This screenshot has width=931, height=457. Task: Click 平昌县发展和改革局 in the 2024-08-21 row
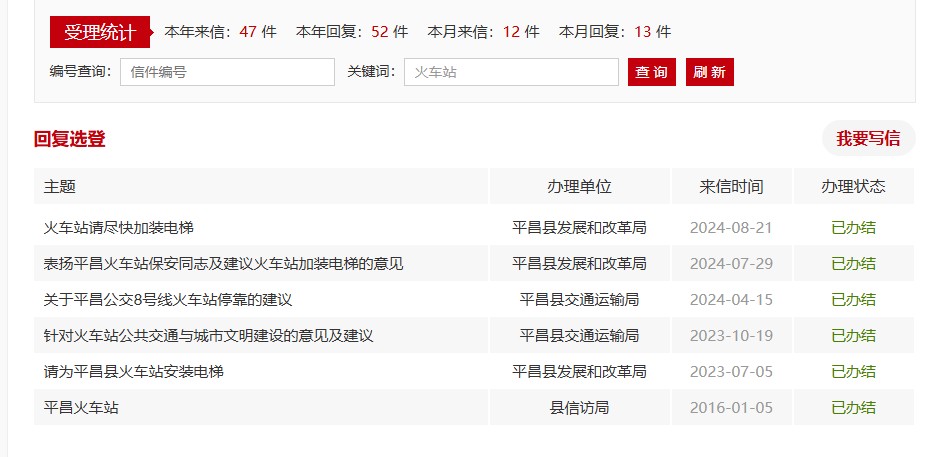pos(580,227)
